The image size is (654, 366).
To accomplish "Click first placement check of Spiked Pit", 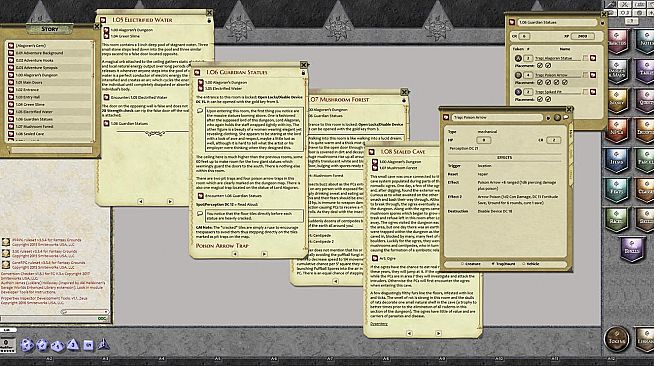I will click(x=540, y=99).
